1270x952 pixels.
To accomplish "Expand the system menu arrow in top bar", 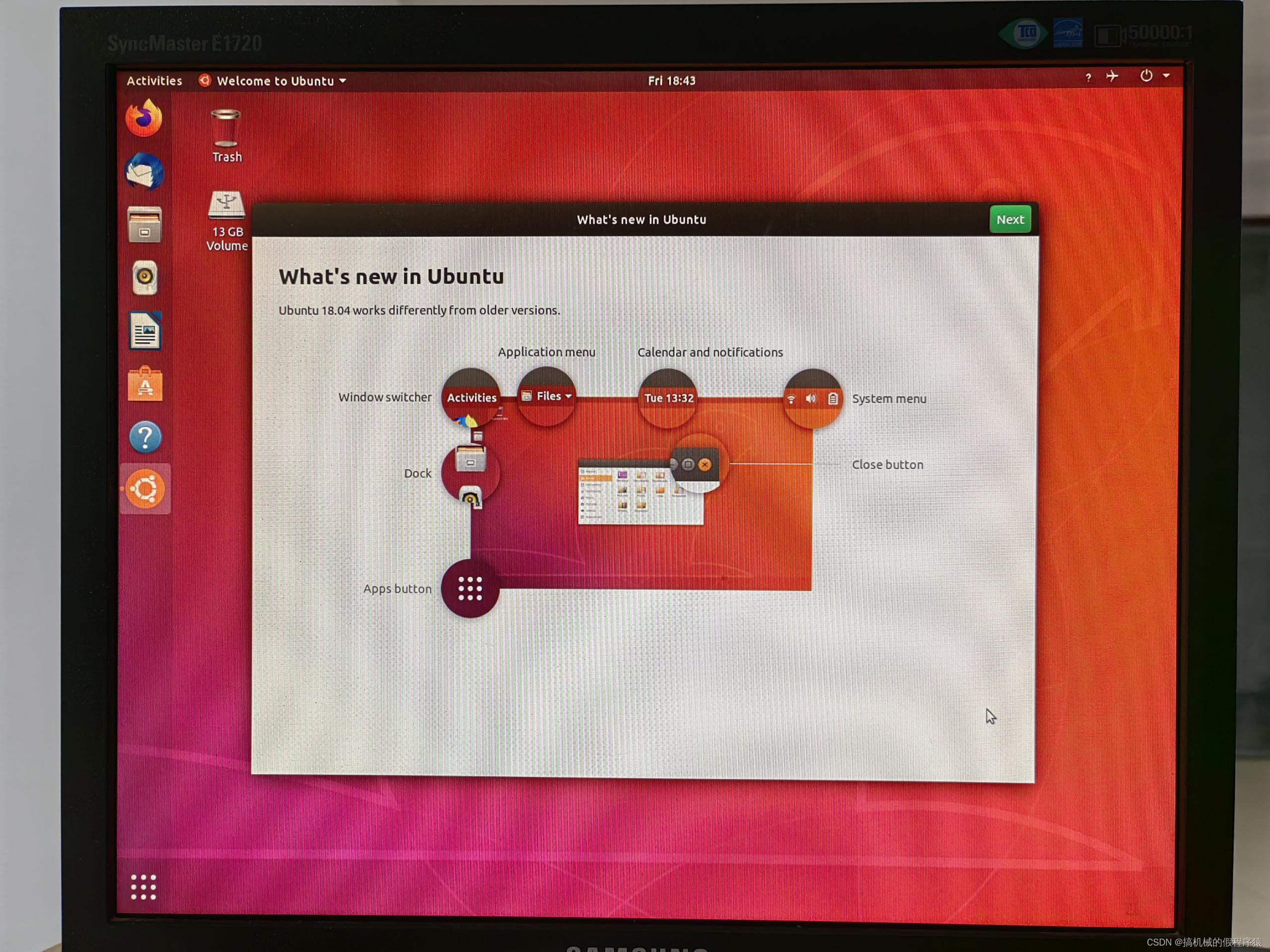I will [1166, 76].
